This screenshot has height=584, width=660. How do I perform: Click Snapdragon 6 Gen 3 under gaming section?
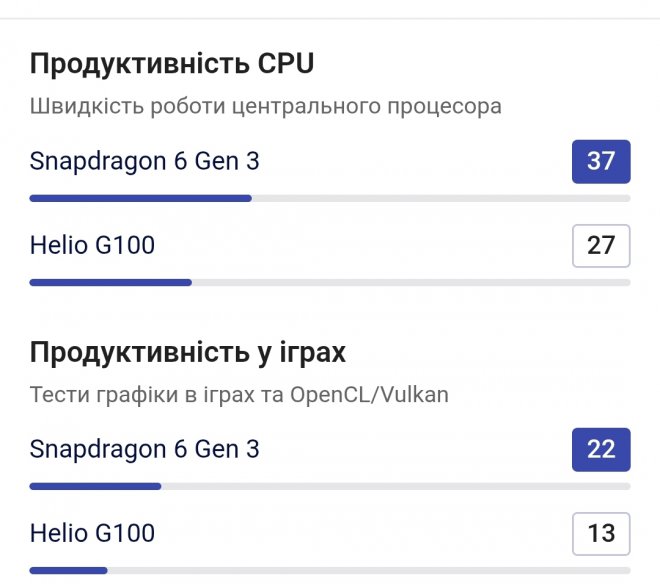[144, 449]
